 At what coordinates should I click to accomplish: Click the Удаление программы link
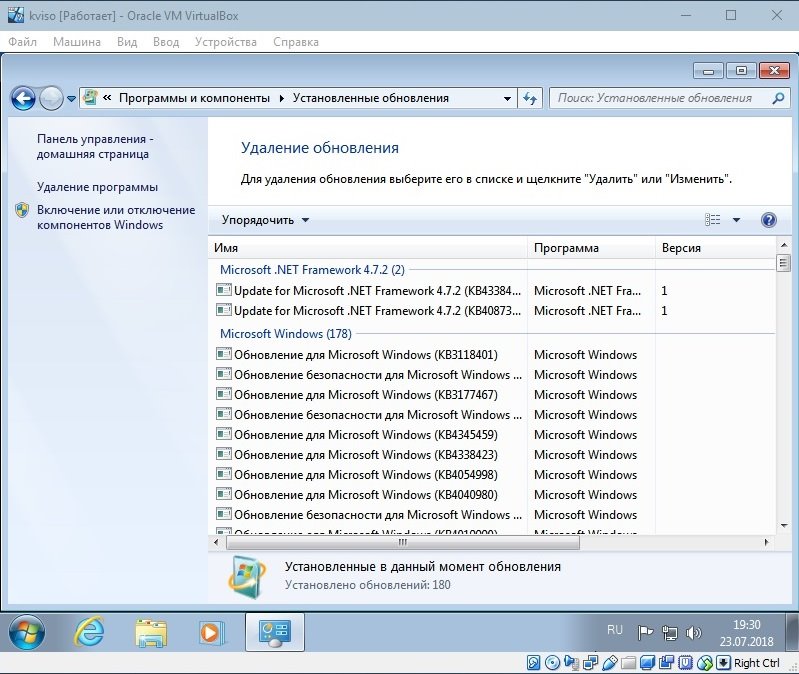pyautogui.click(x=97, y=187)
